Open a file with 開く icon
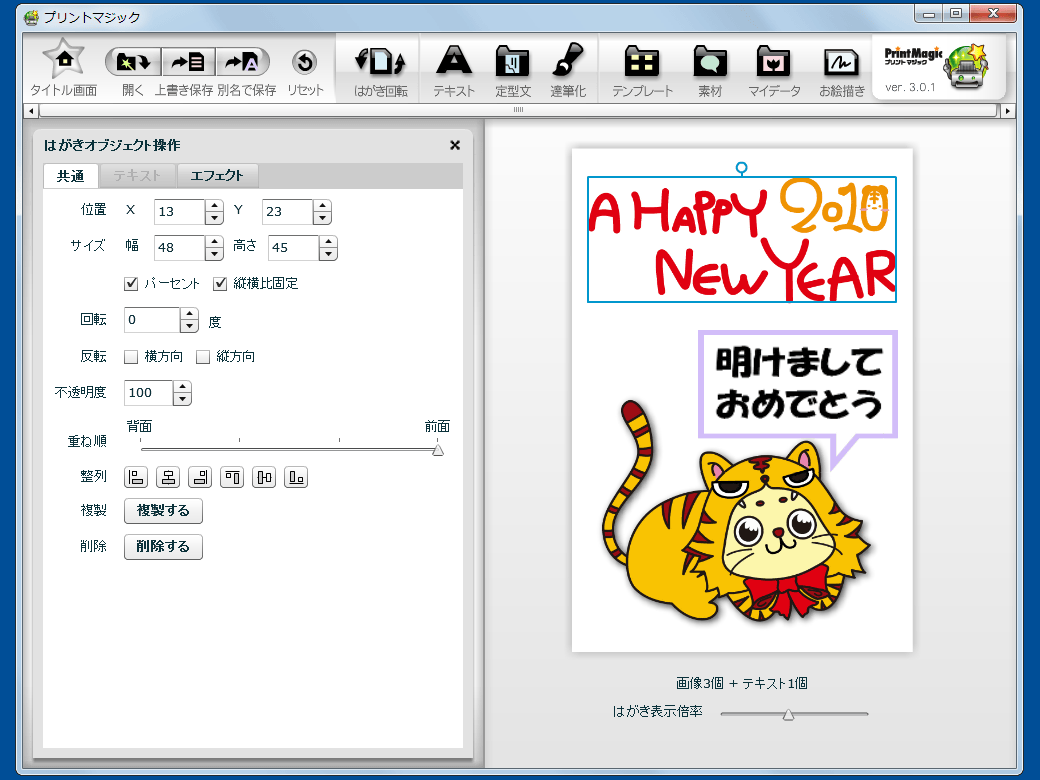Screen dimensions: 1040x780 [133, 62]
